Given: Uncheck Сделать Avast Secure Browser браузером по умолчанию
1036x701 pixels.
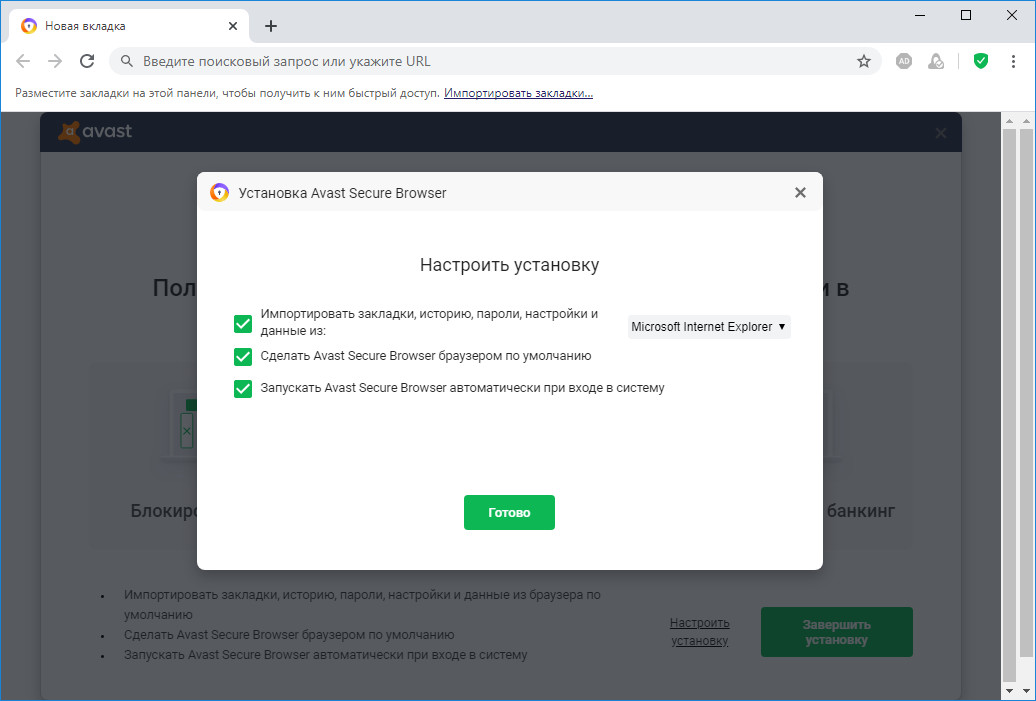Looking at the screenshot, I should [x=243, y=357].
